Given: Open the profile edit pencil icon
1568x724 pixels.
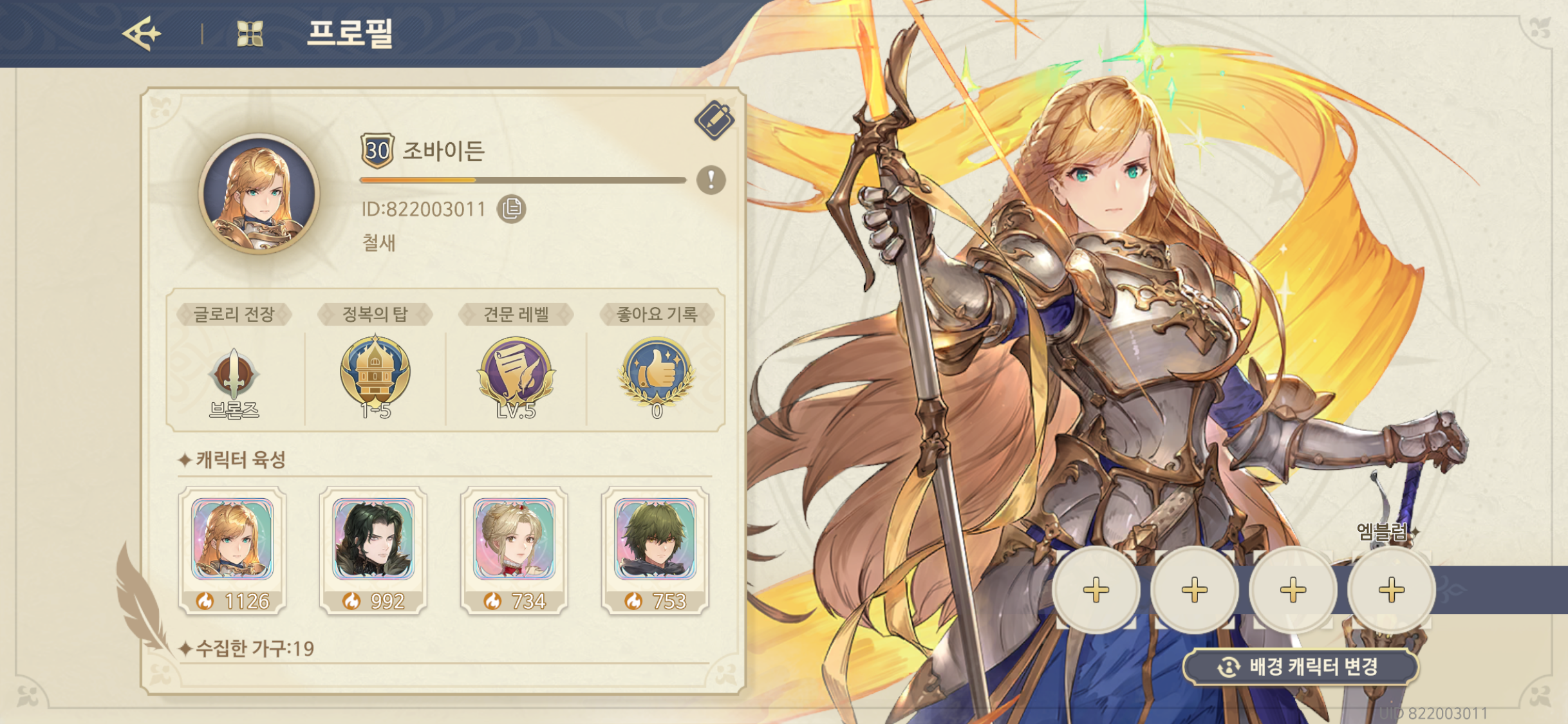Looking at the screenshot, I should click(x=714, y=120).
